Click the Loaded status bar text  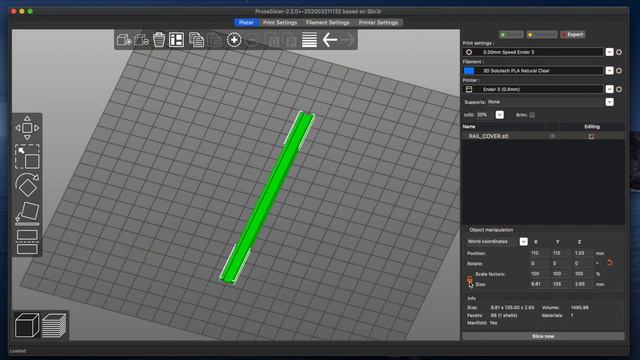(18, 351)
